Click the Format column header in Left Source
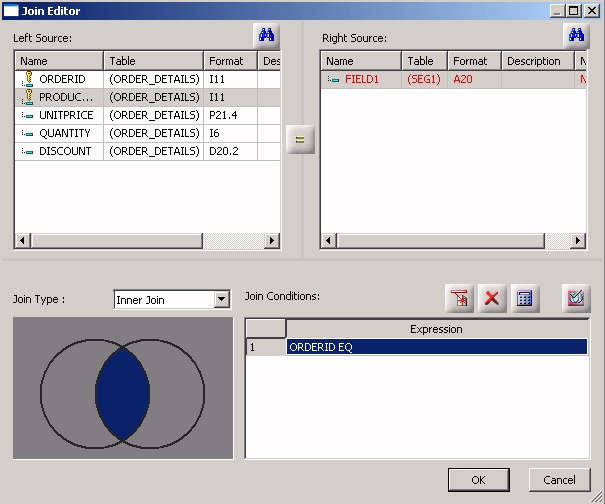 pos(229,61)
